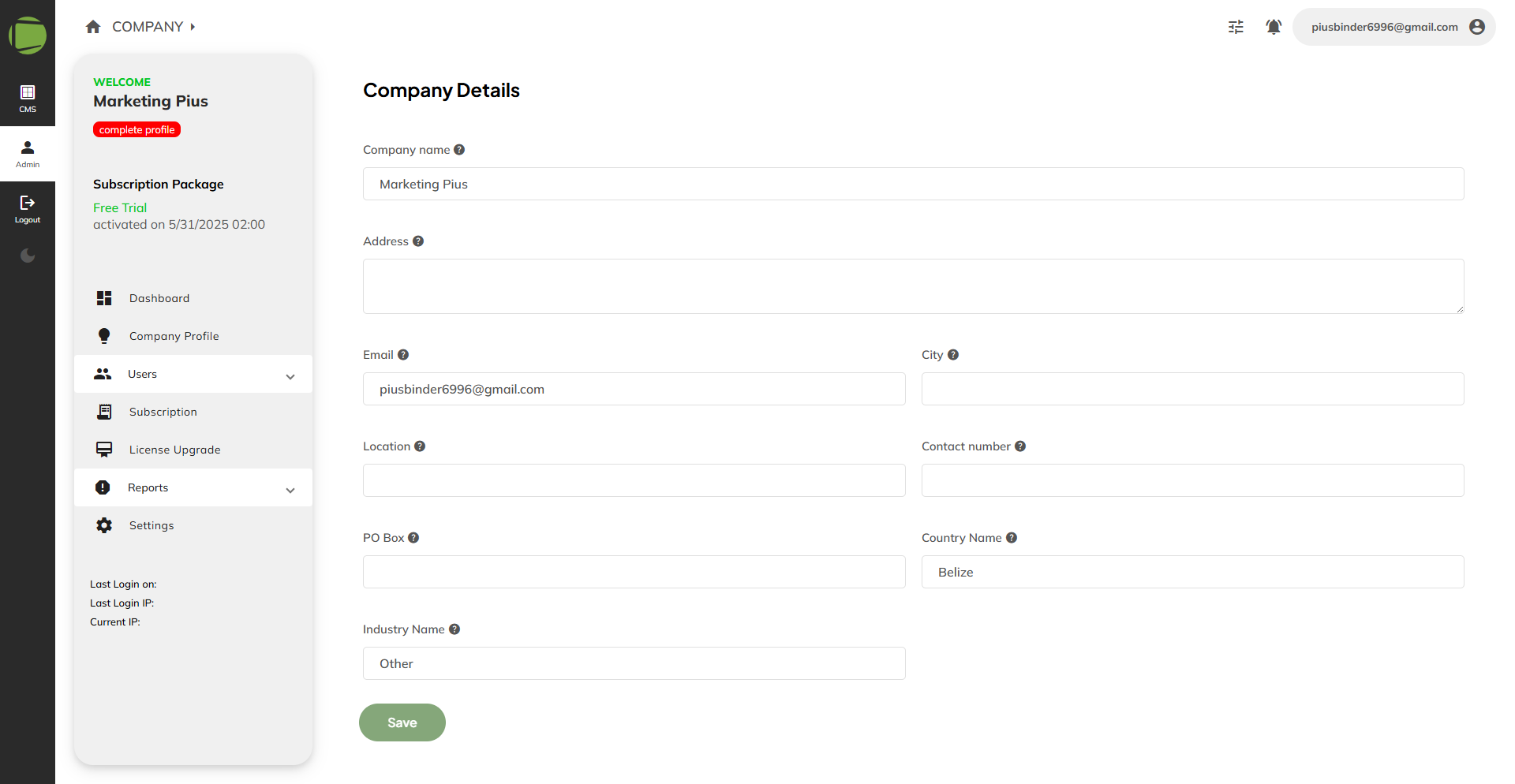This screenshot has width=1515, height=784.
Task: Click the Address text area
Action: pos(913,286)
